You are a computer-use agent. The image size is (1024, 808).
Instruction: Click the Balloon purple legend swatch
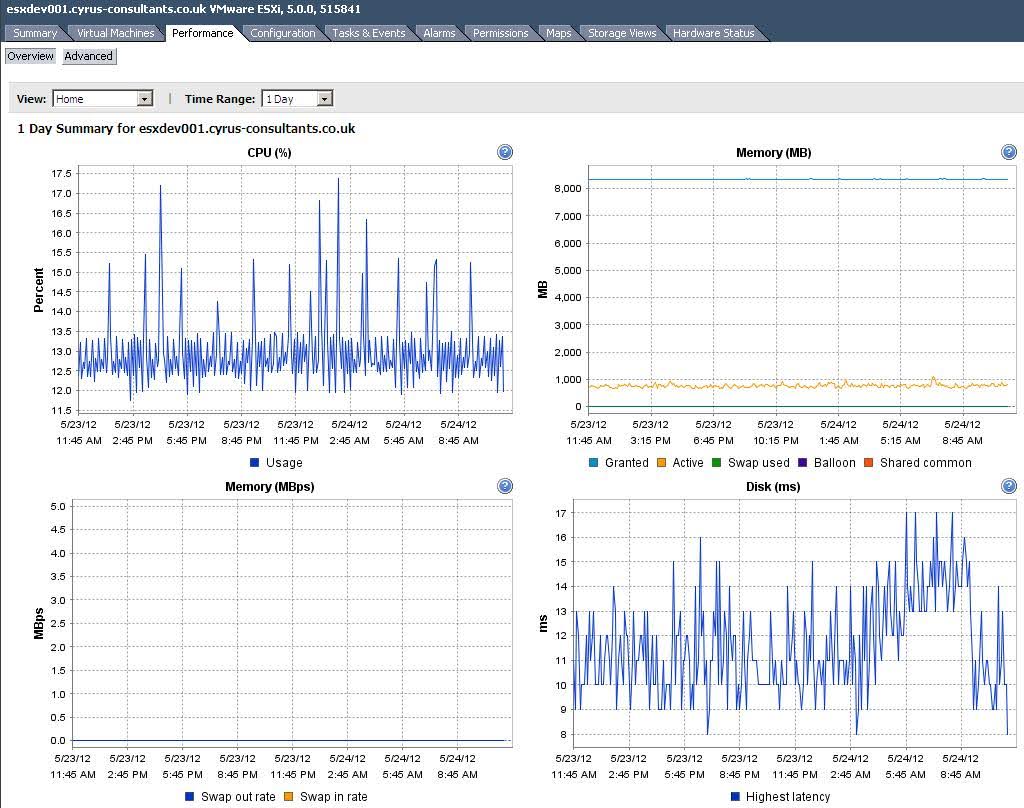click(803, 462)
